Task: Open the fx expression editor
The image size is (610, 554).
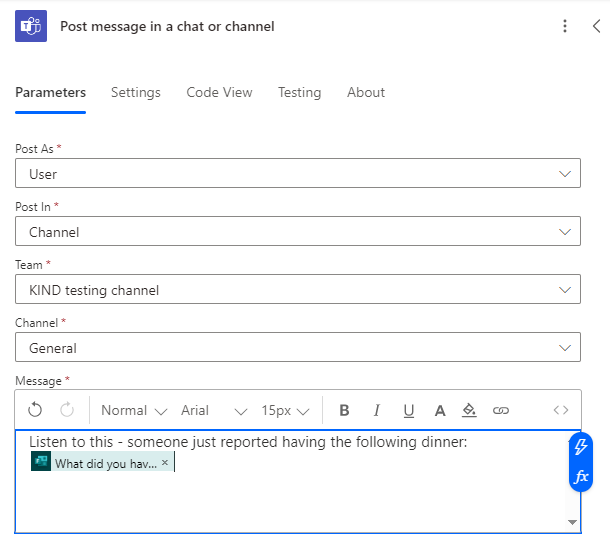Action: pyautogui.click(x=581, y=476)
